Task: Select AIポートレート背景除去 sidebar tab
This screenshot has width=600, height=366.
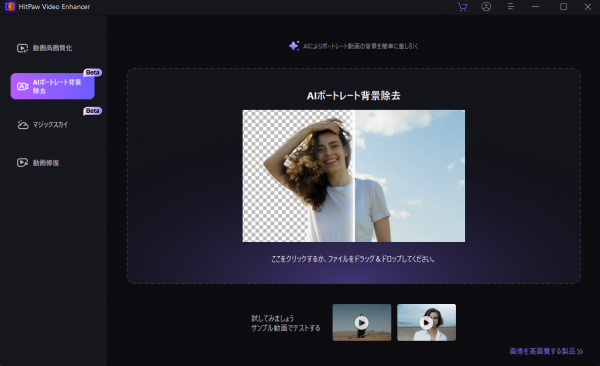Action: (52, 86)
